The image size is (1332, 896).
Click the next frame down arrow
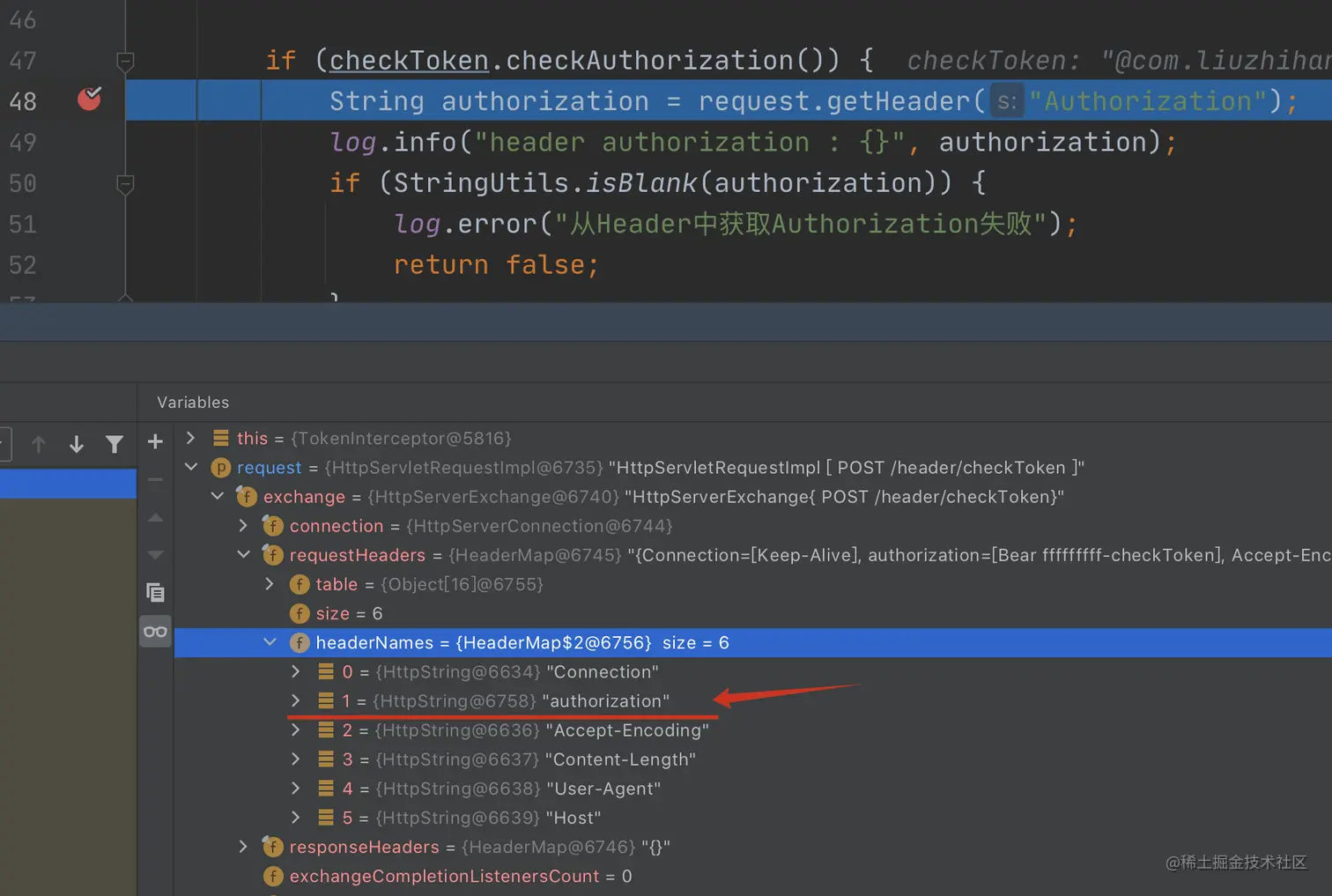coord(77,444)
